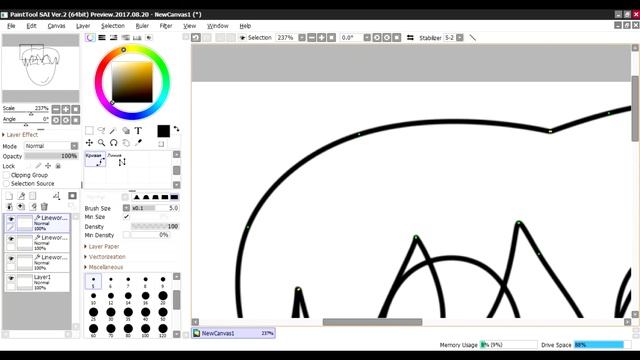The height and width of the screenshot is (360, 640).
Task: Hide the top Linework layer
Action: pos(11,219)
